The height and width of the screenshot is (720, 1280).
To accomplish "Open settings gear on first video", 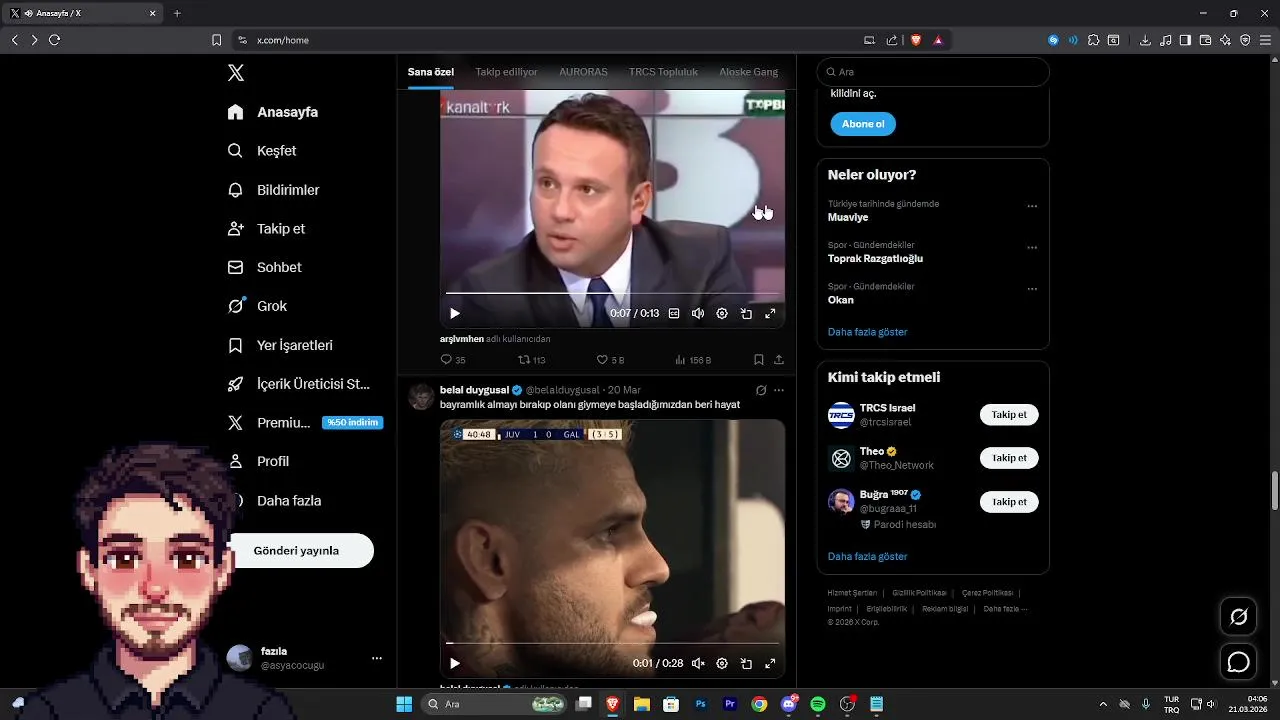I will [x=722, y=313].
